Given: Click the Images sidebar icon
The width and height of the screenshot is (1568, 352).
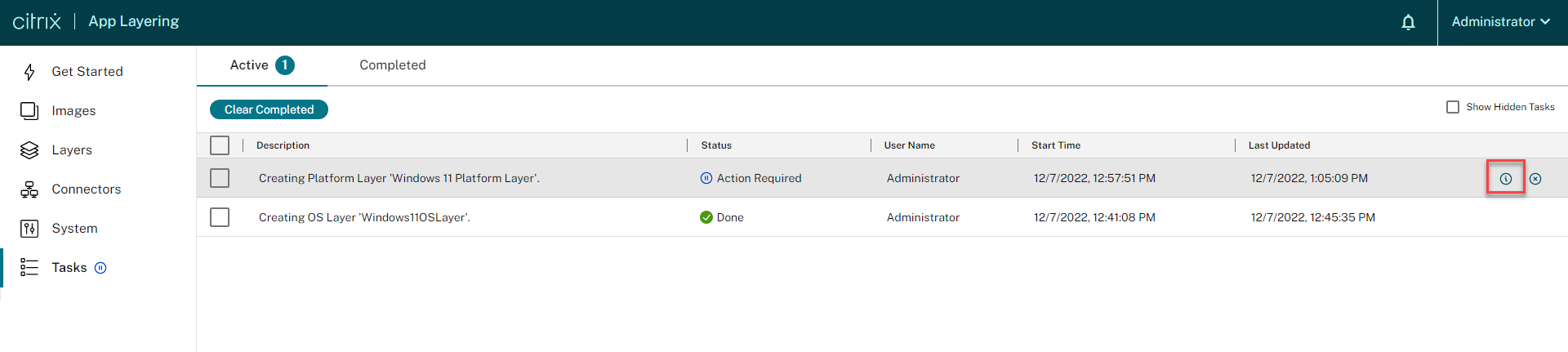Looking at the screenshot, I should click(29, 111).
